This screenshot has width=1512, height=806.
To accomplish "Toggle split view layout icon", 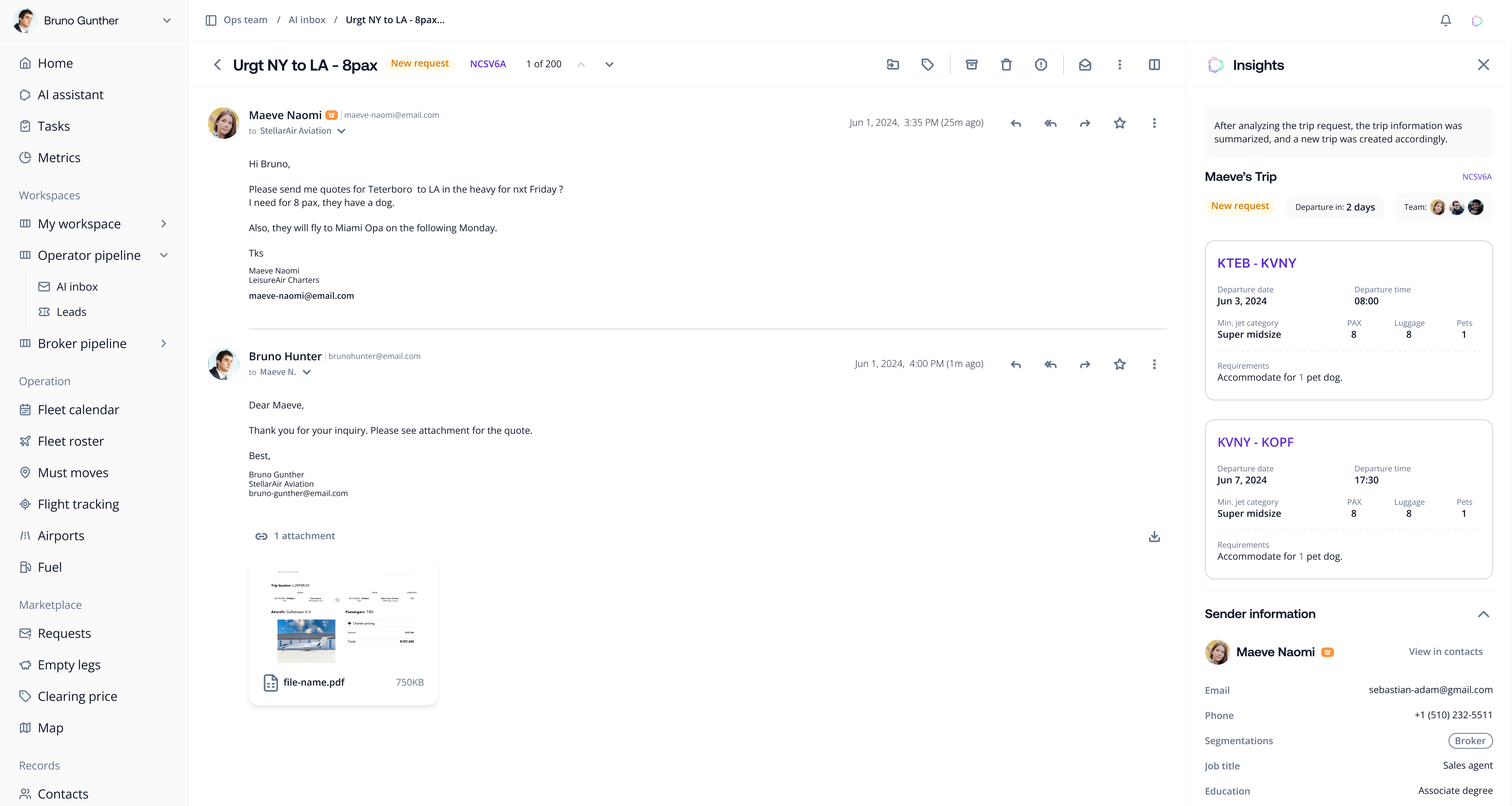I will pyautogui.click(x=1154, y=64).
